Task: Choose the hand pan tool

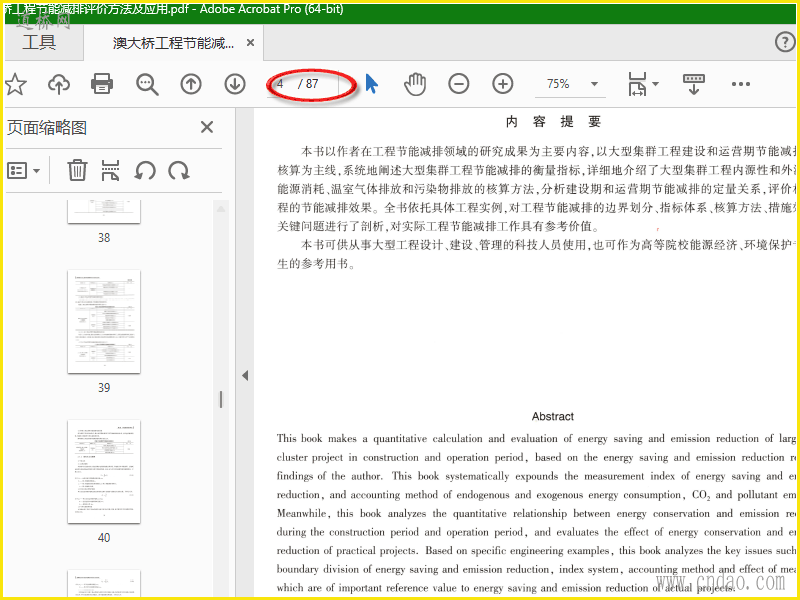Action: pyautogui.click(x=415, y=84)
